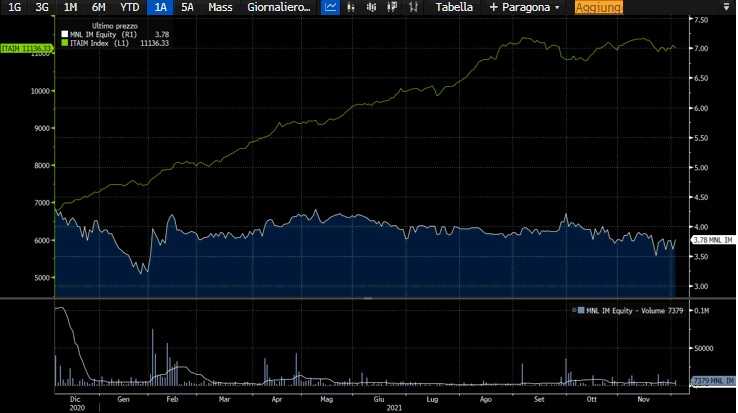Open the top-right options arrow menu
This screenshot has height=413, width=738.
[726, 7]
